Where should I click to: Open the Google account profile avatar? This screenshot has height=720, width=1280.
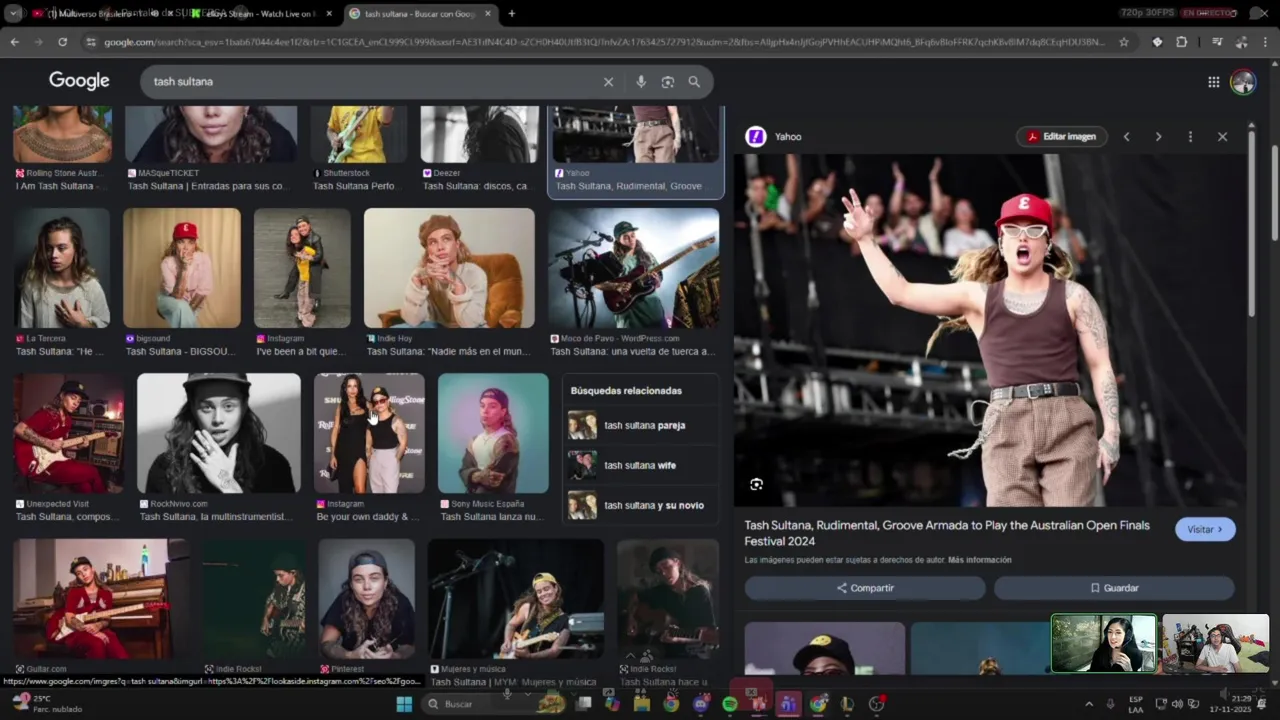coord(1243,82)
